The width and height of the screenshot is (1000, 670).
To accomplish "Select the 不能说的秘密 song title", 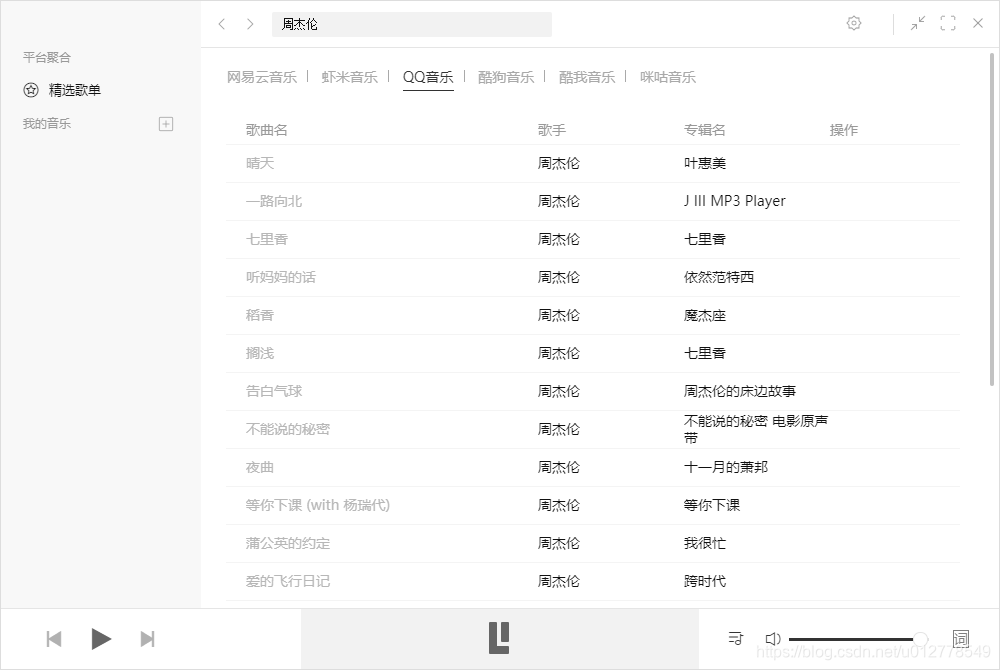I will pyautogui.click(x=288, y=429).
